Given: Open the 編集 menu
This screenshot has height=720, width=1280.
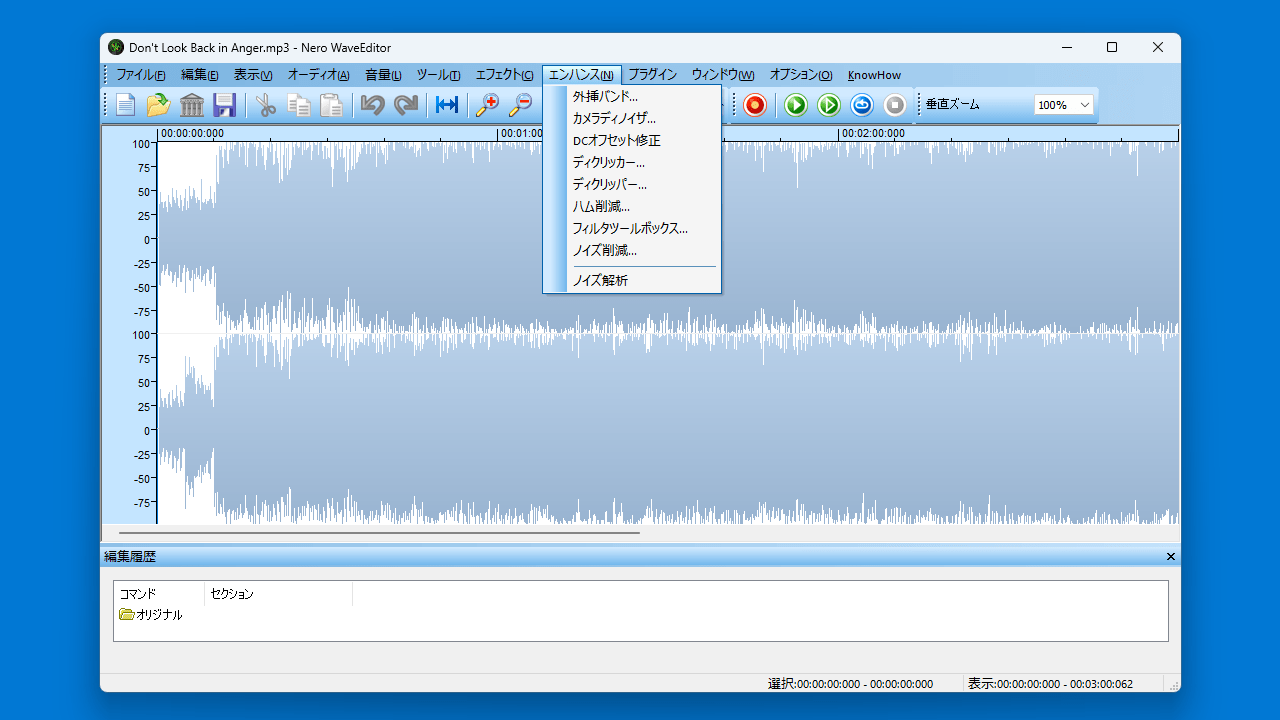Looking at the screenshot, I should pos(199,75).
